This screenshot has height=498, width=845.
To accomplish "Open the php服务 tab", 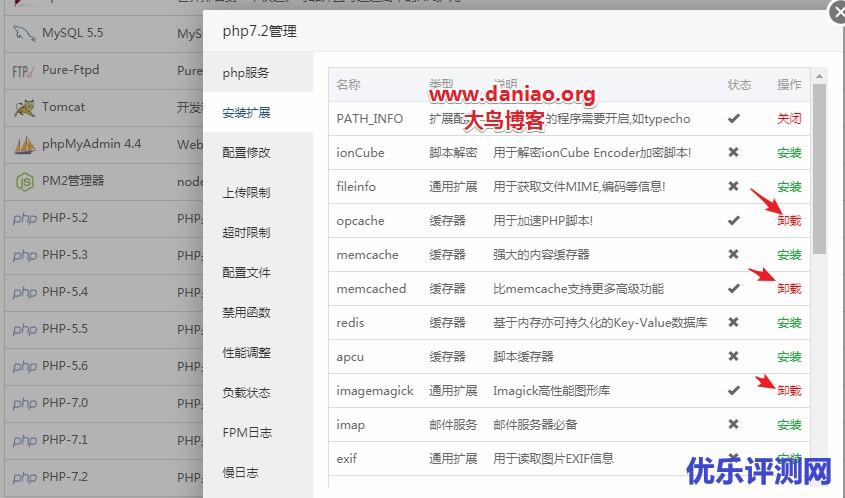I will (245, 73).
